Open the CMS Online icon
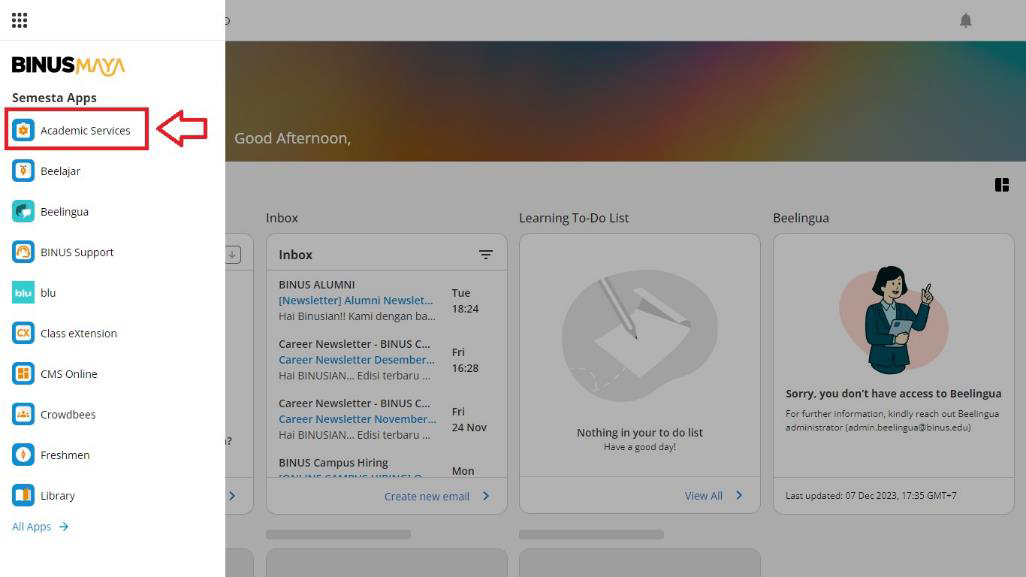Viewport: 1026px width, 577px height. pos(23,374)
